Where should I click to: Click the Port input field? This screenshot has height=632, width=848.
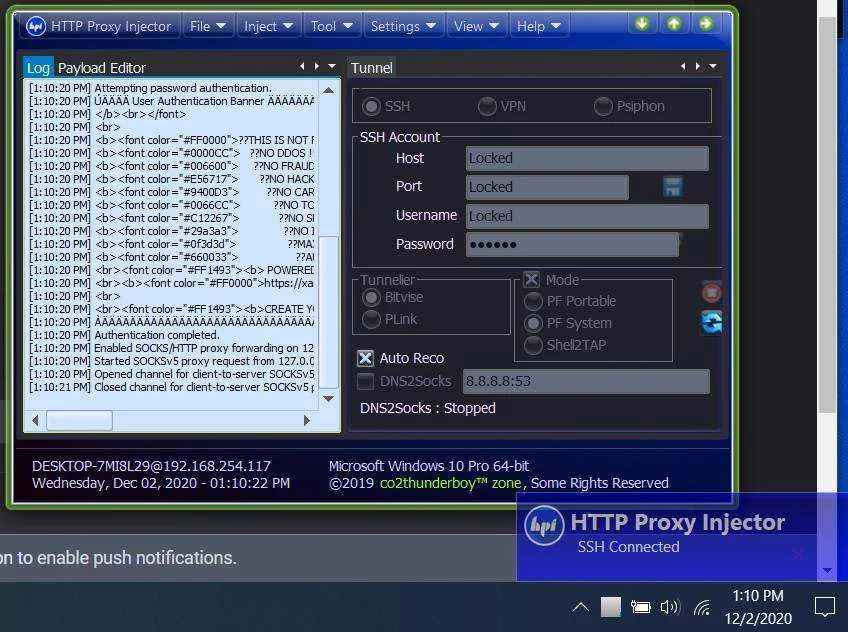point(547,187)
